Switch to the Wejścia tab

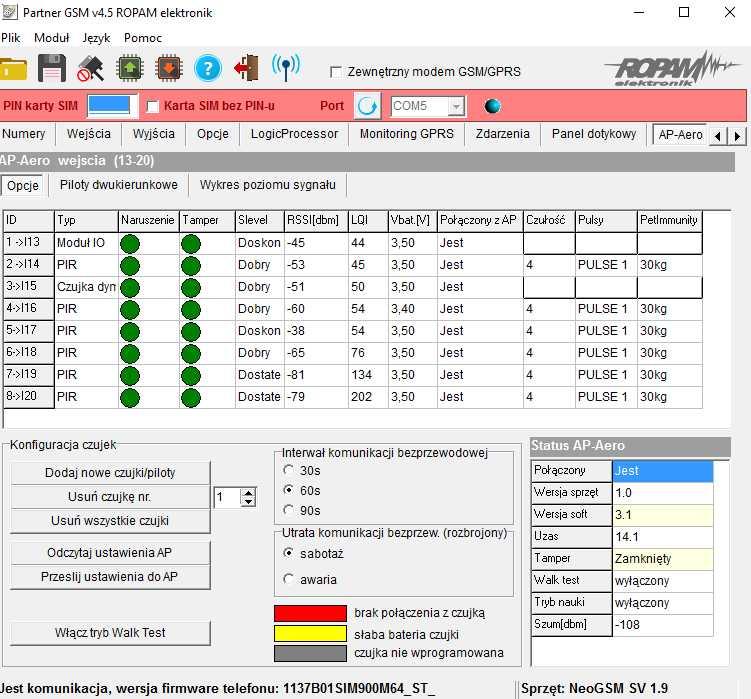pyautogui.click(x=89, y=134)
